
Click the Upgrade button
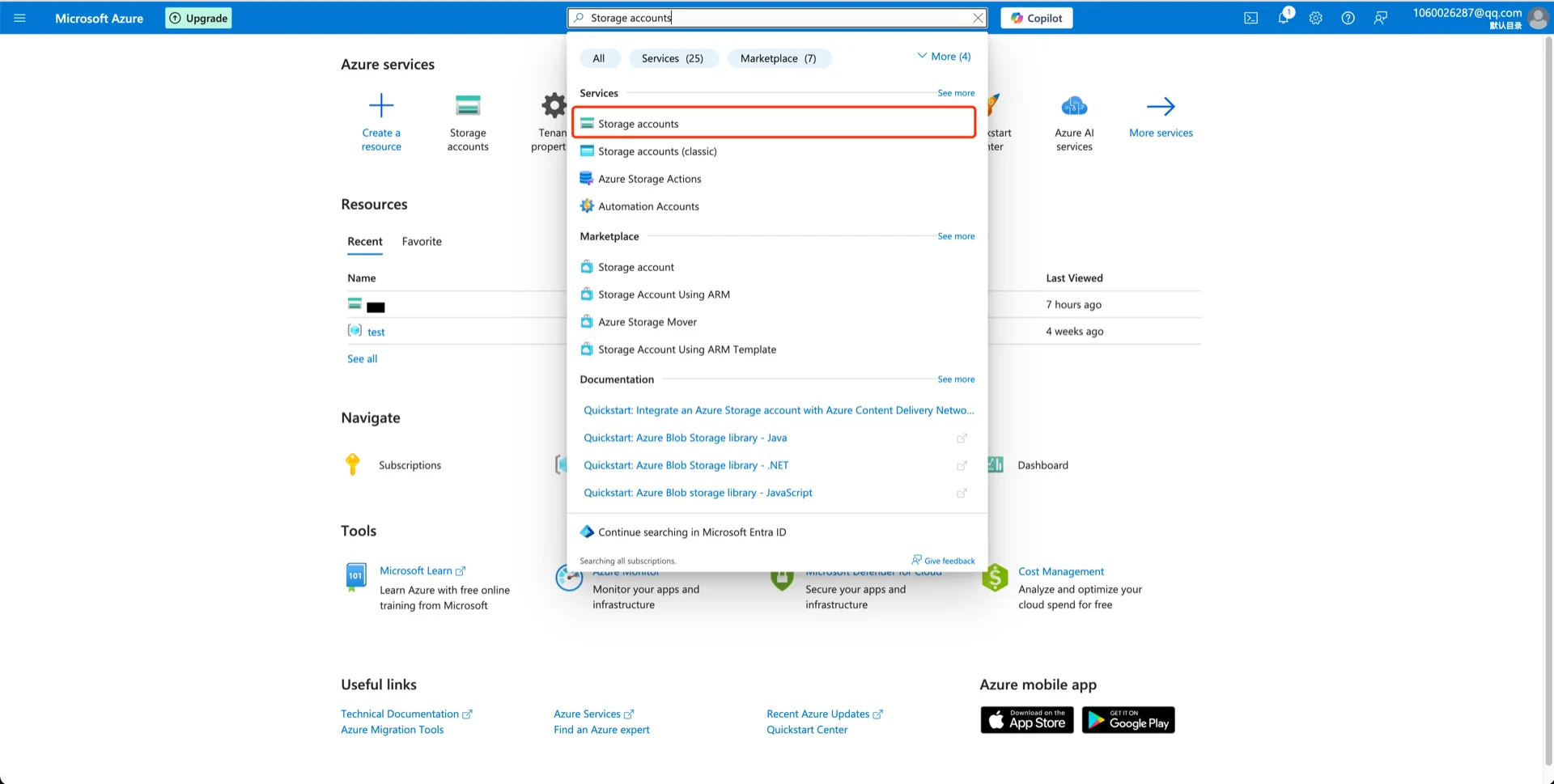(x=199, y=18)
